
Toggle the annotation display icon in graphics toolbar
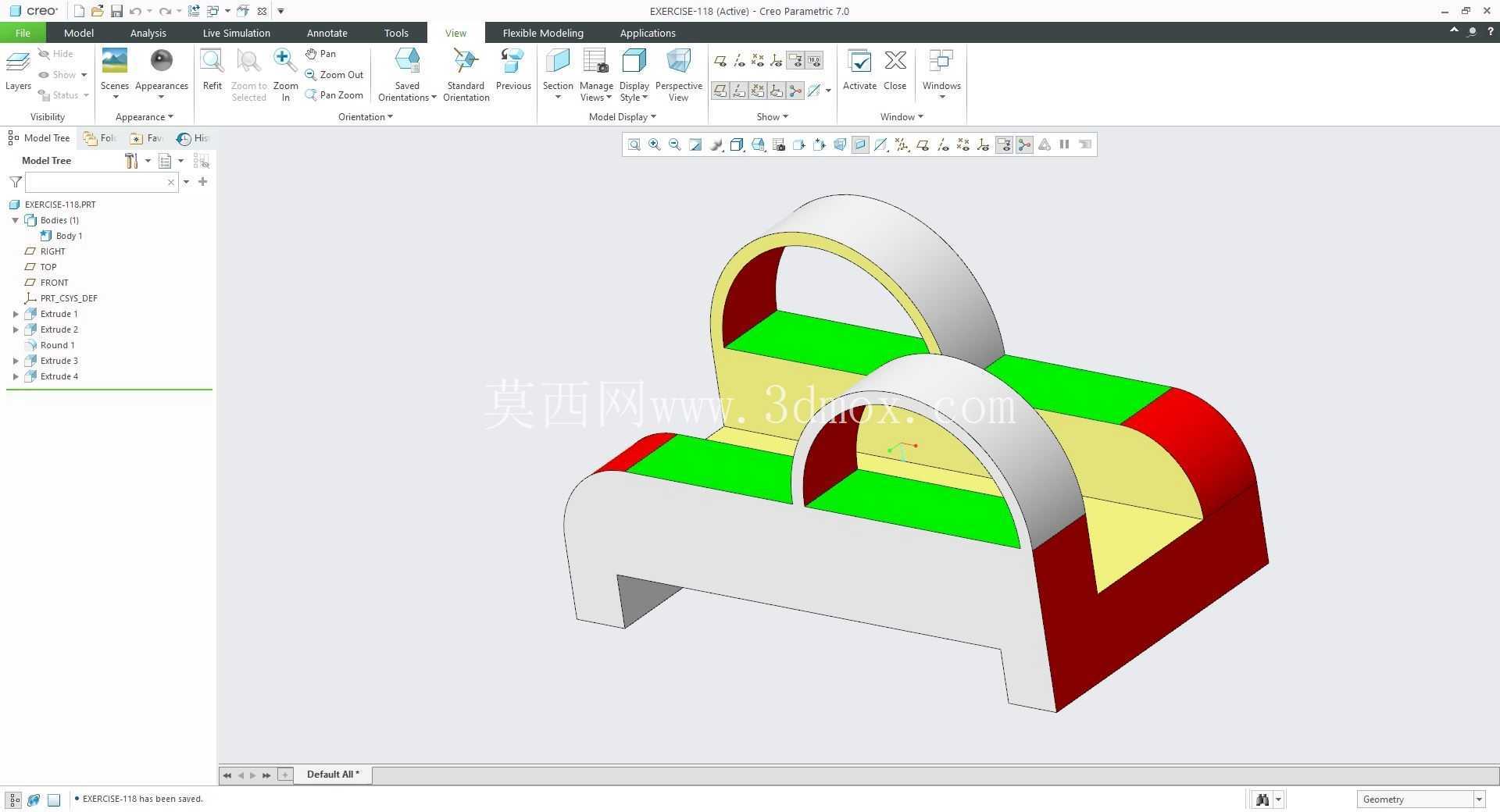pyautogui.click(x=1004, y=144)
